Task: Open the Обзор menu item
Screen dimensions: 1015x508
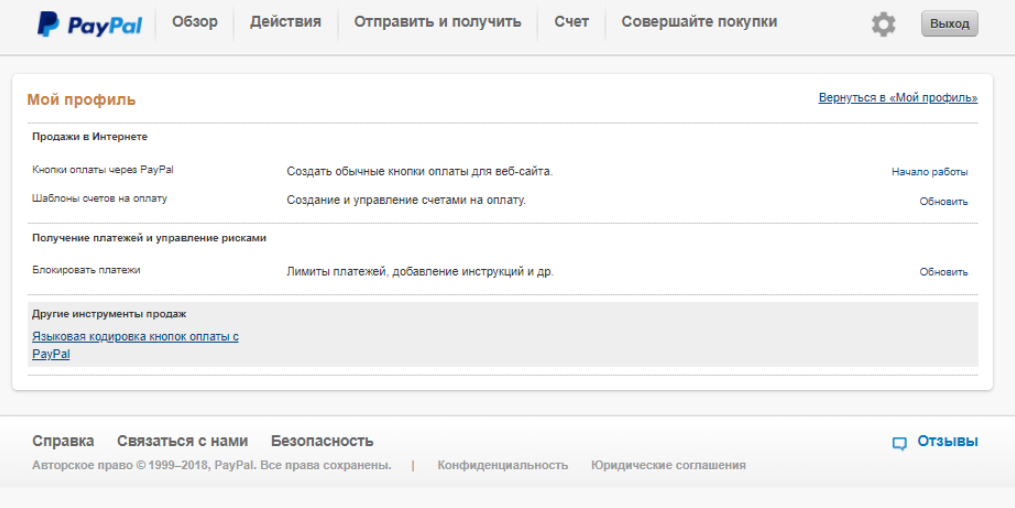Action: (195, 22)
